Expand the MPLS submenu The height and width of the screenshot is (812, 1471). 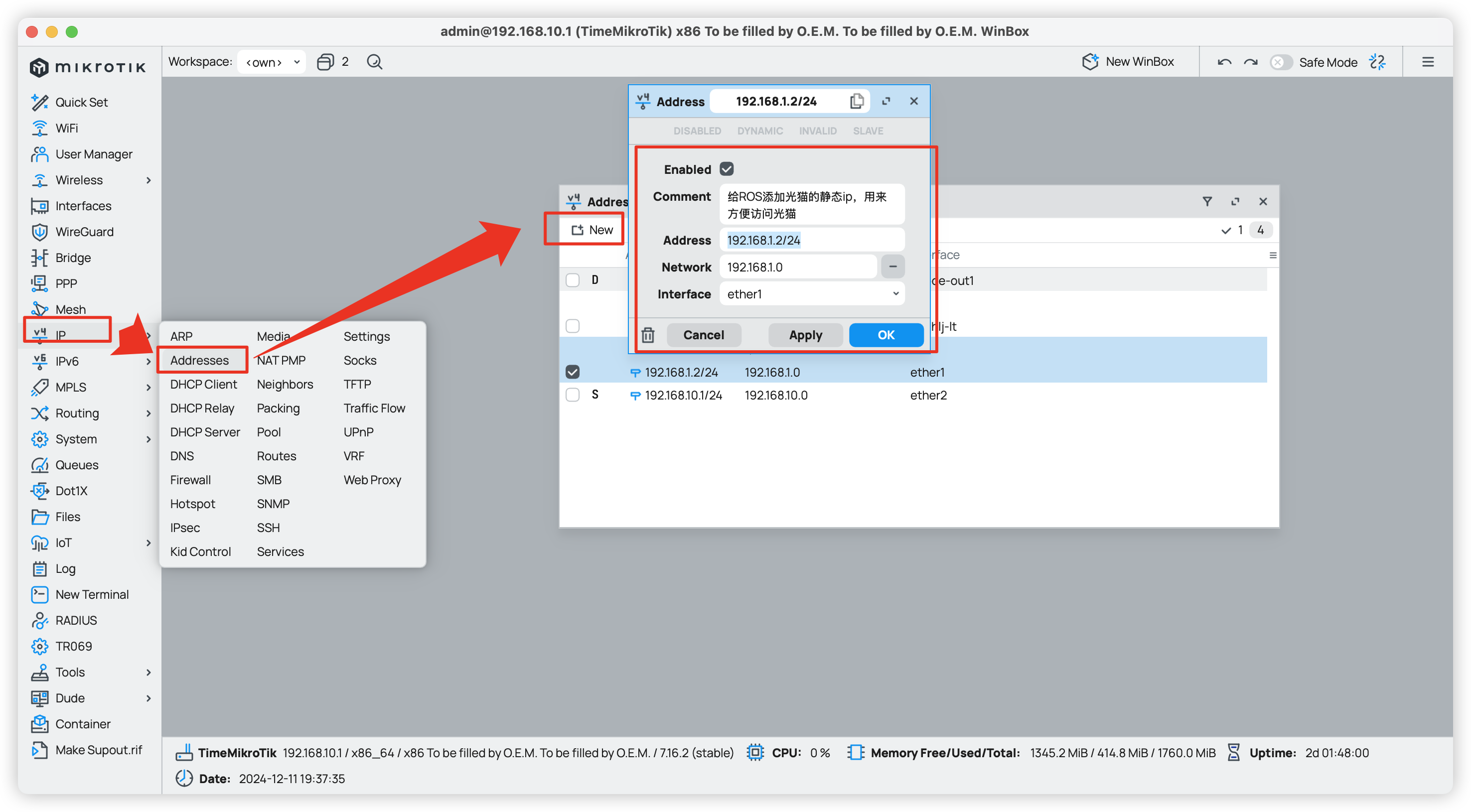(x=148, y=387)
